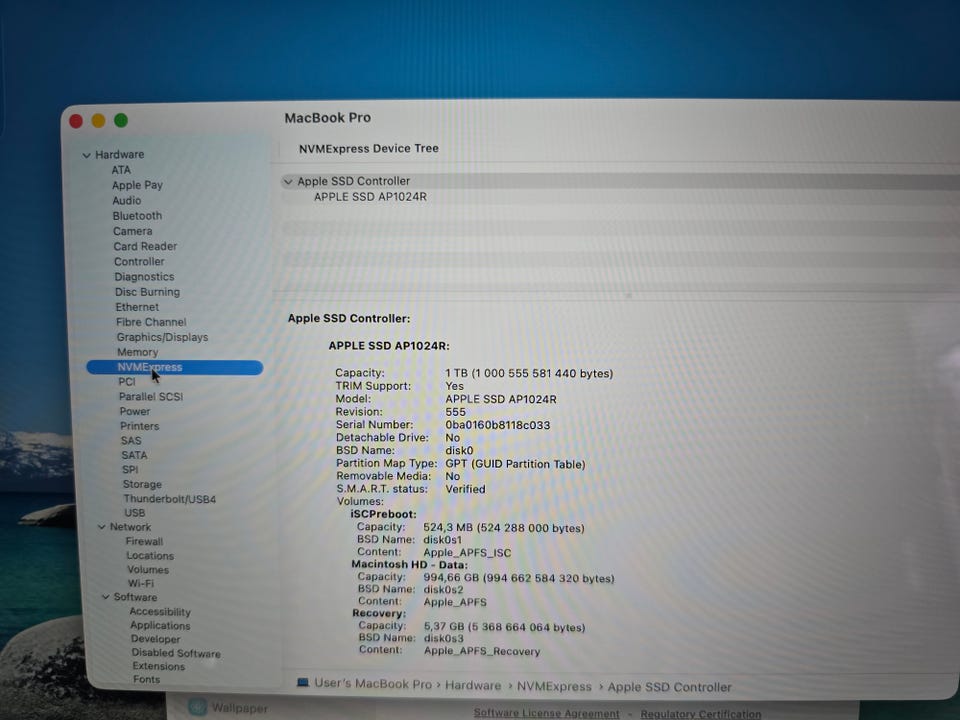The height and width of the screenshot is (720, 960).
Task: Open Card Reader information
Action: tap(145, 246)
